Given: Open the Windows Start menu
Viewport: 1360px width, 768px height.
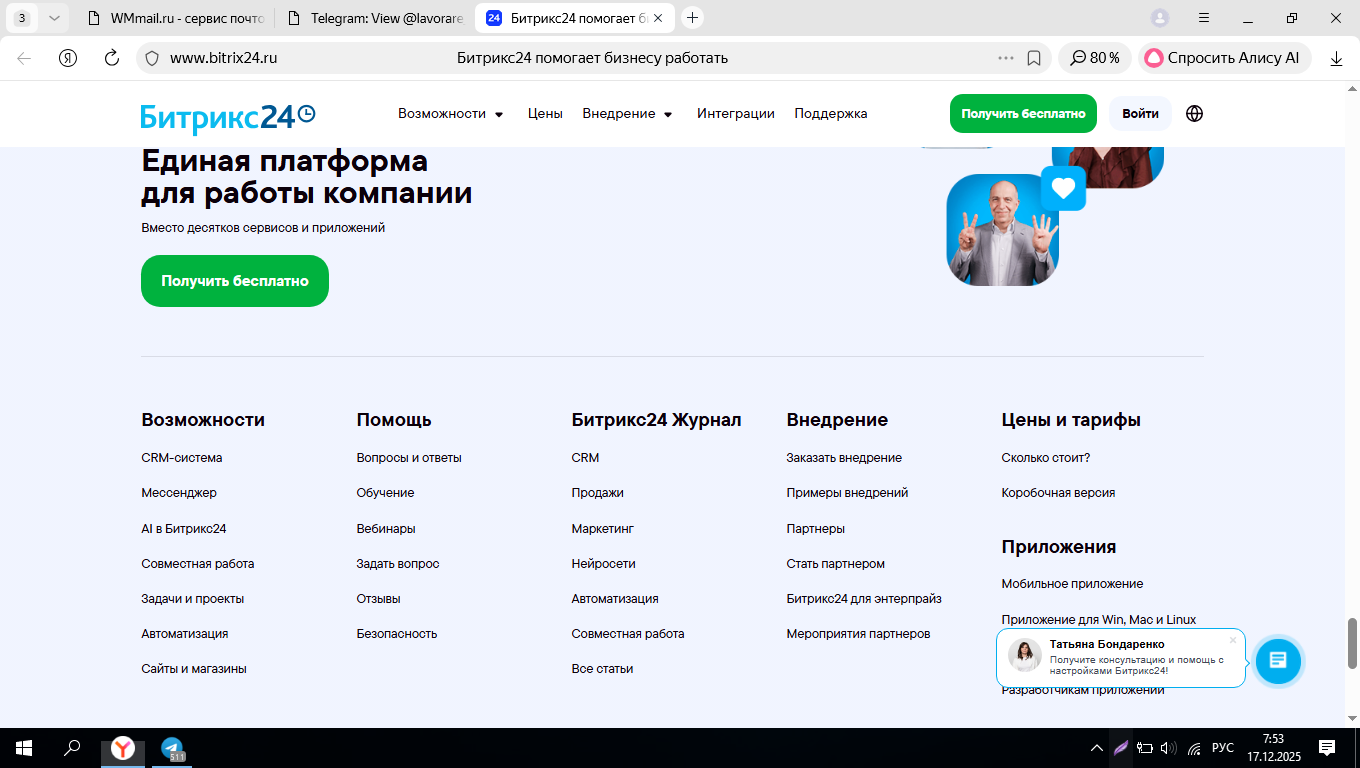Looking at the screenshot, I should (x=23, y=748).
